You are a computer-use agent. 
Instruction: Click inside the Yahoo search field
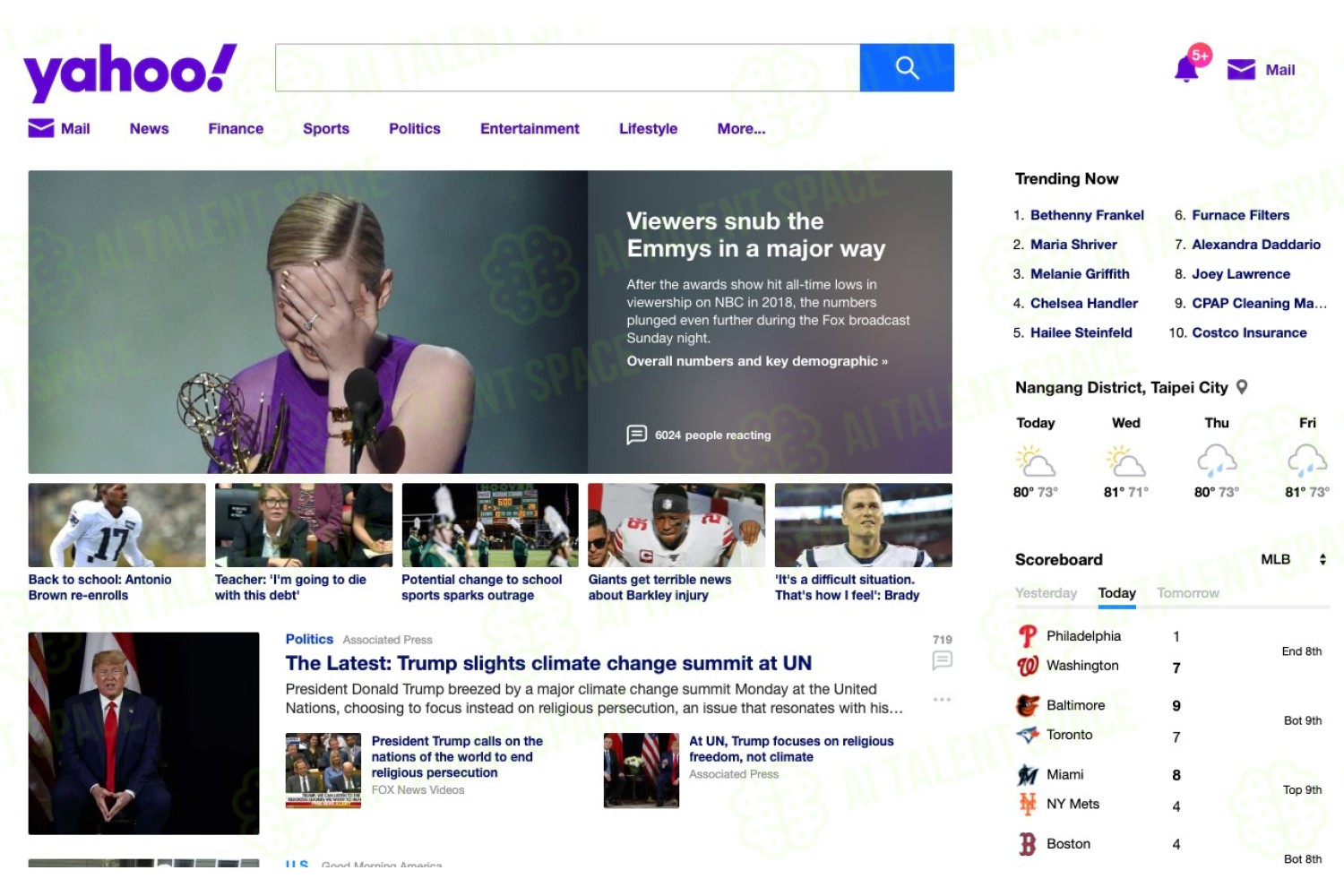tap(567, 68)
